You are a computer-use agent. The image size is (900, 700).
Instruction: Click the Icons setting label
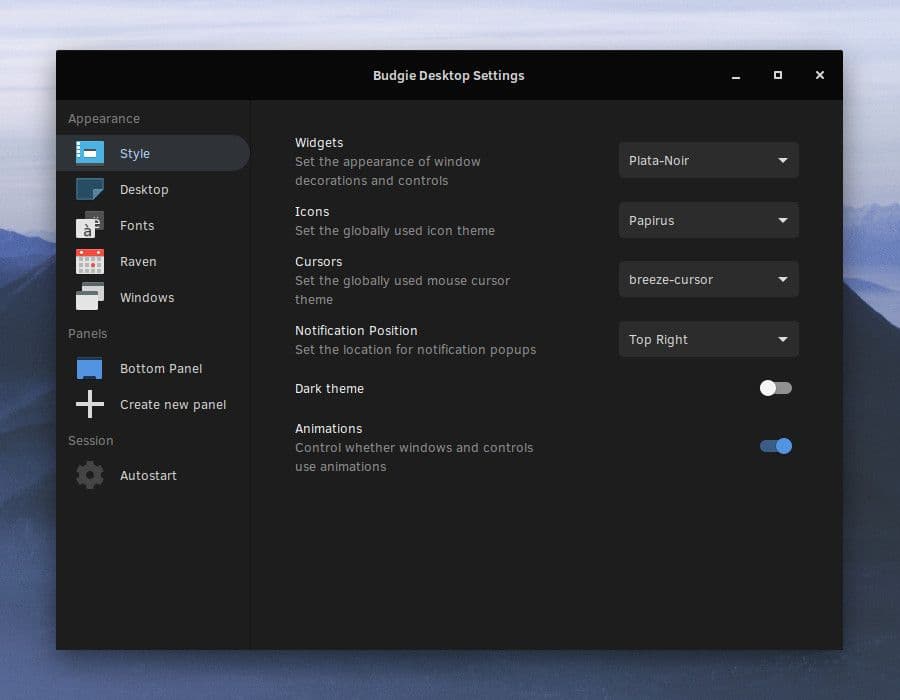click(x=312, y=212)
